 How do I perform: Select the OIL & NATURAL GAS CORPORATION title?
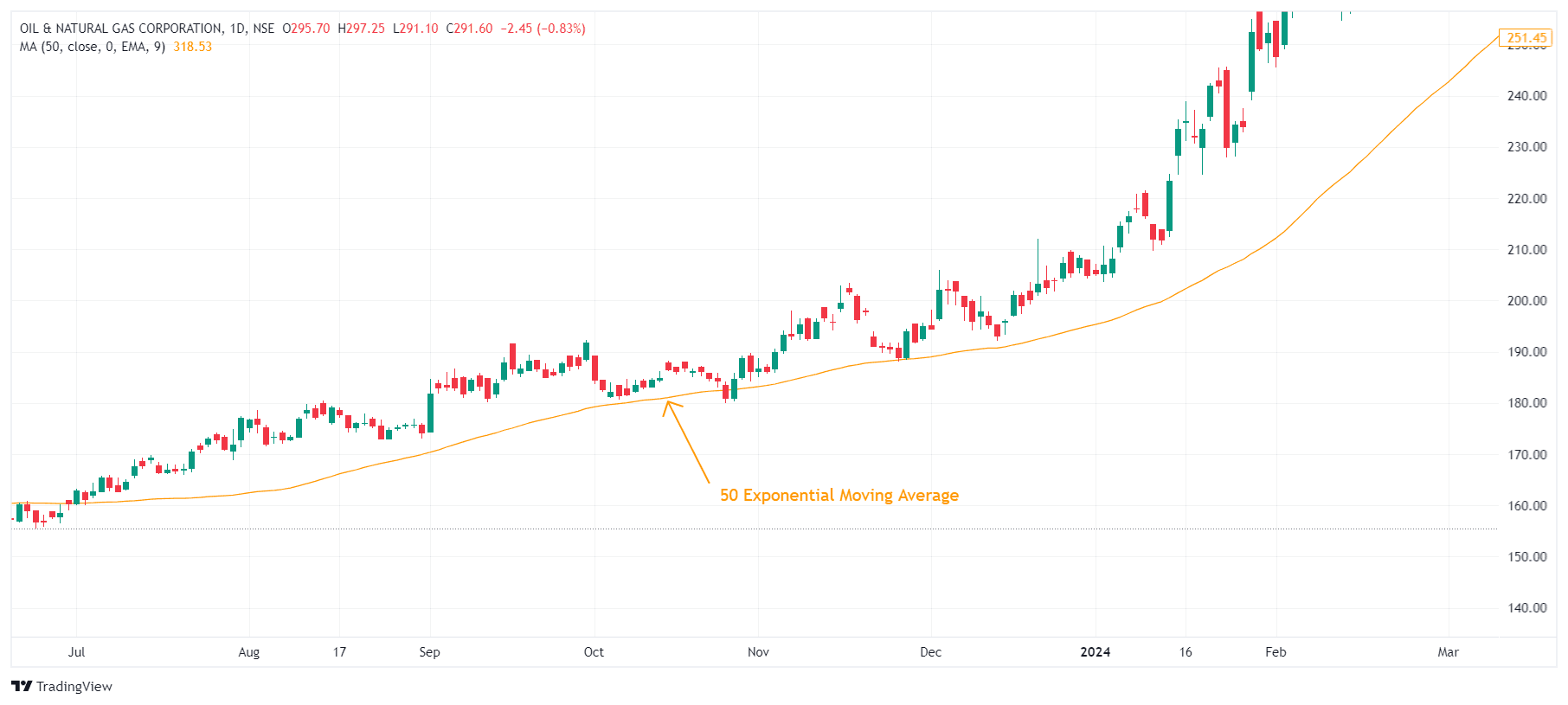tap(120, 29)
